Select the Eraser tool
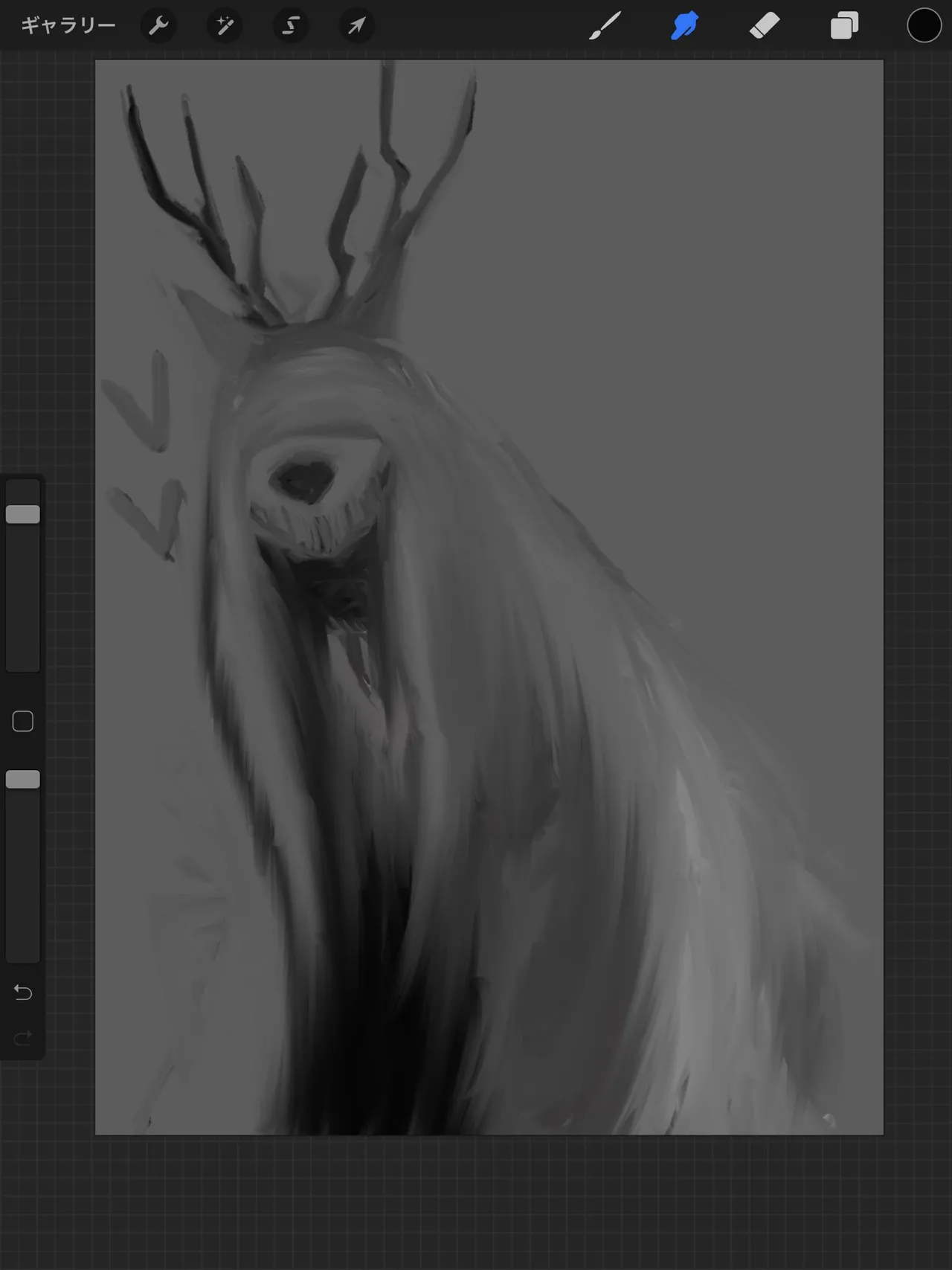 pyautogui.click(x=765, y=26)
